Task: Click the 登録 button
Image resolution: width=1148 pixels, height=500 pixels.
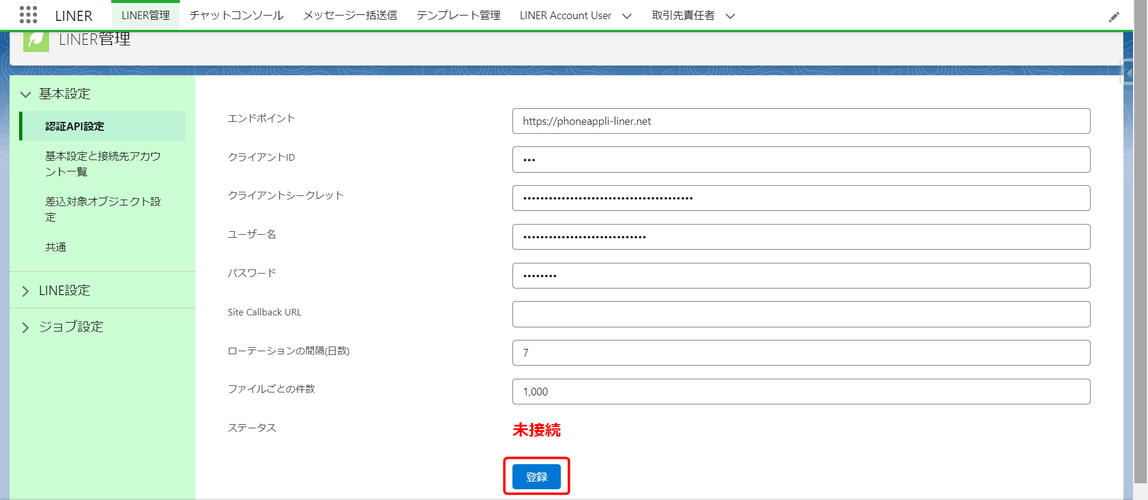Action: (x=536, y=477)
